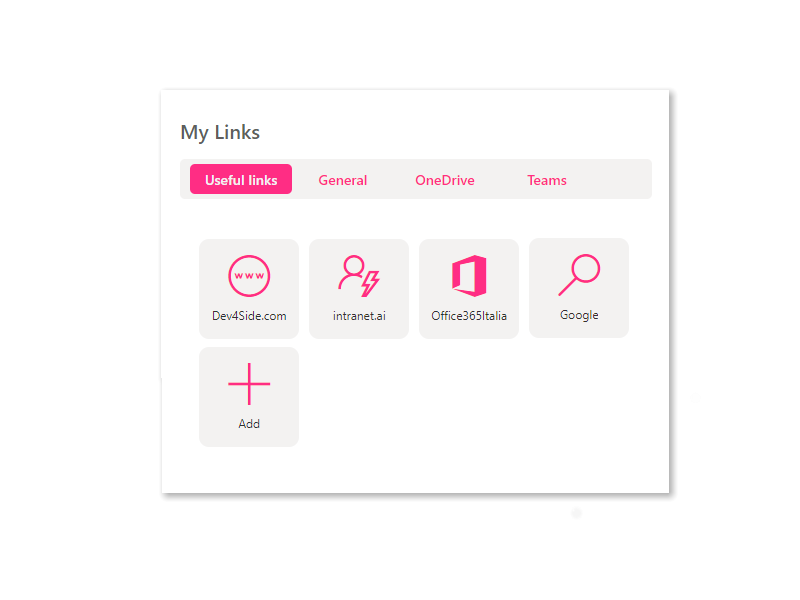Click the Add text label
Screen dimensions: 800x600
[249, 423]
